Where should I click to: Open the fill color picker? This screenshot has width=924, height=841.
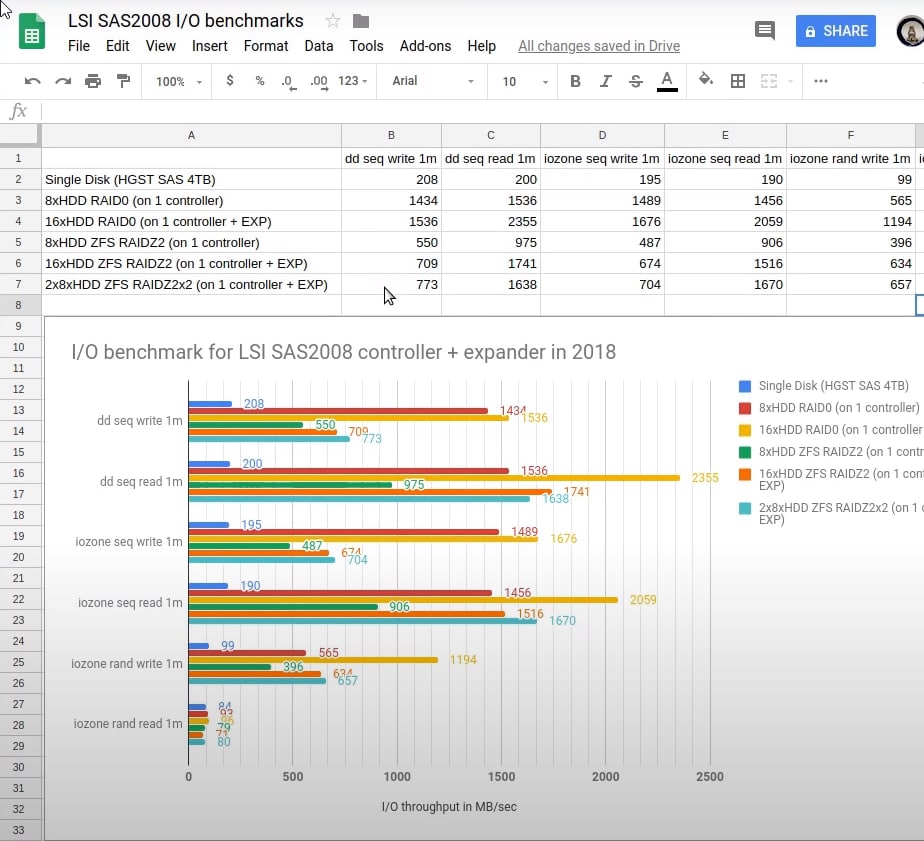[x=705, y=80]
